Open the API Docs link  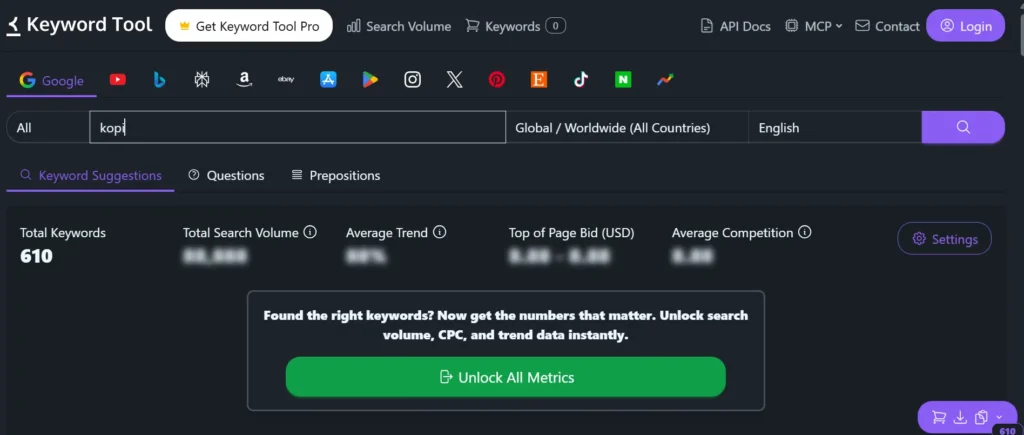pos(735,26)
